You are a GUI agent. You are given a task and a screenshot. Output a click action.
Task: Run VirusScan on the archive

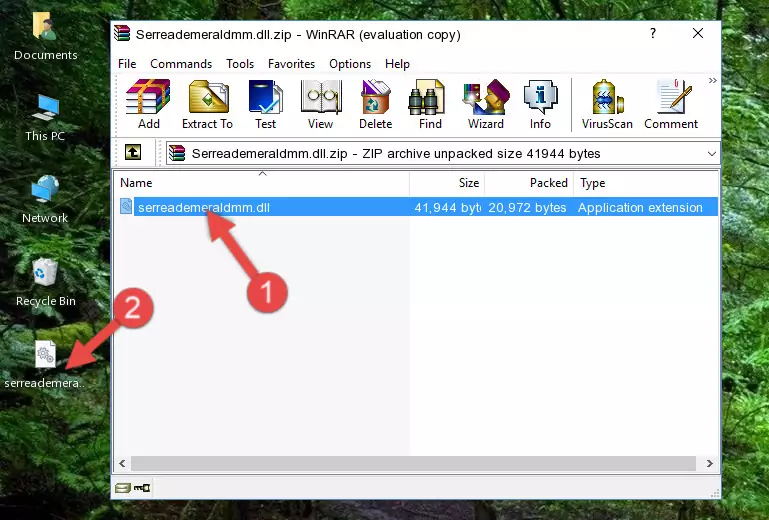pos(607,104)
